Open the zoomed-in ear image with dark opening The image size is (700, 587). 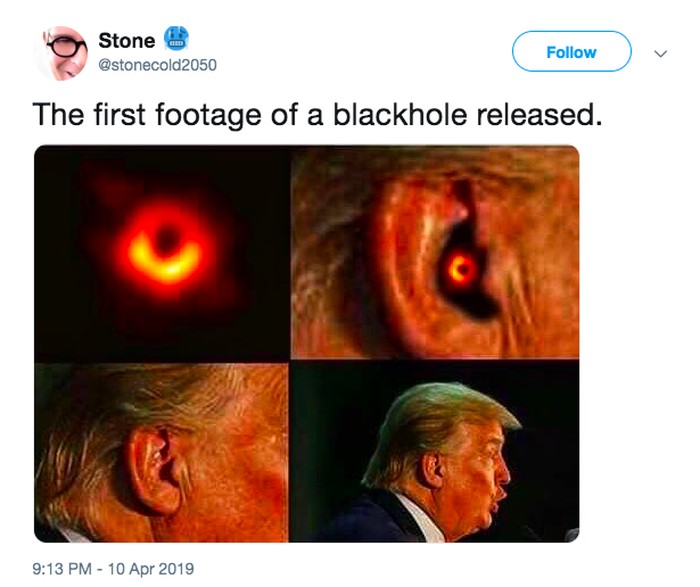tap(435, 252)
